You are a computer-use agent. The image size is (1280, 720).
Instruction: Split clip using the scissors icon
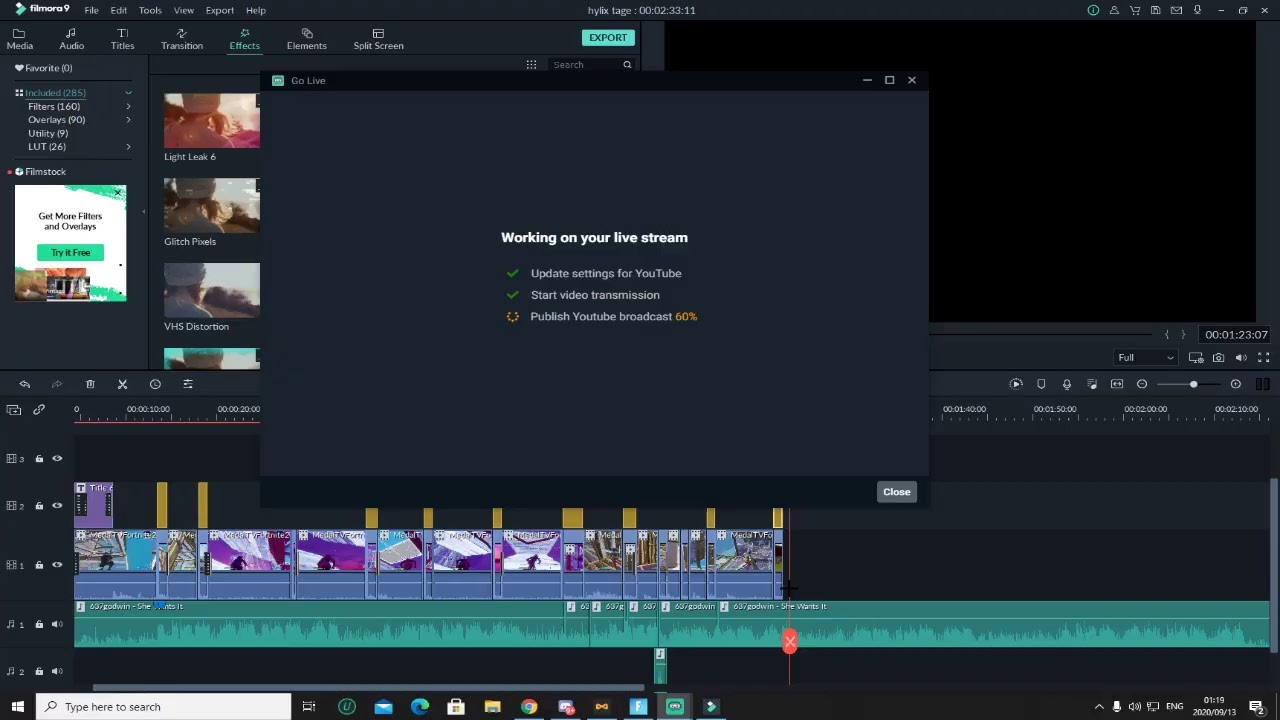122,384
